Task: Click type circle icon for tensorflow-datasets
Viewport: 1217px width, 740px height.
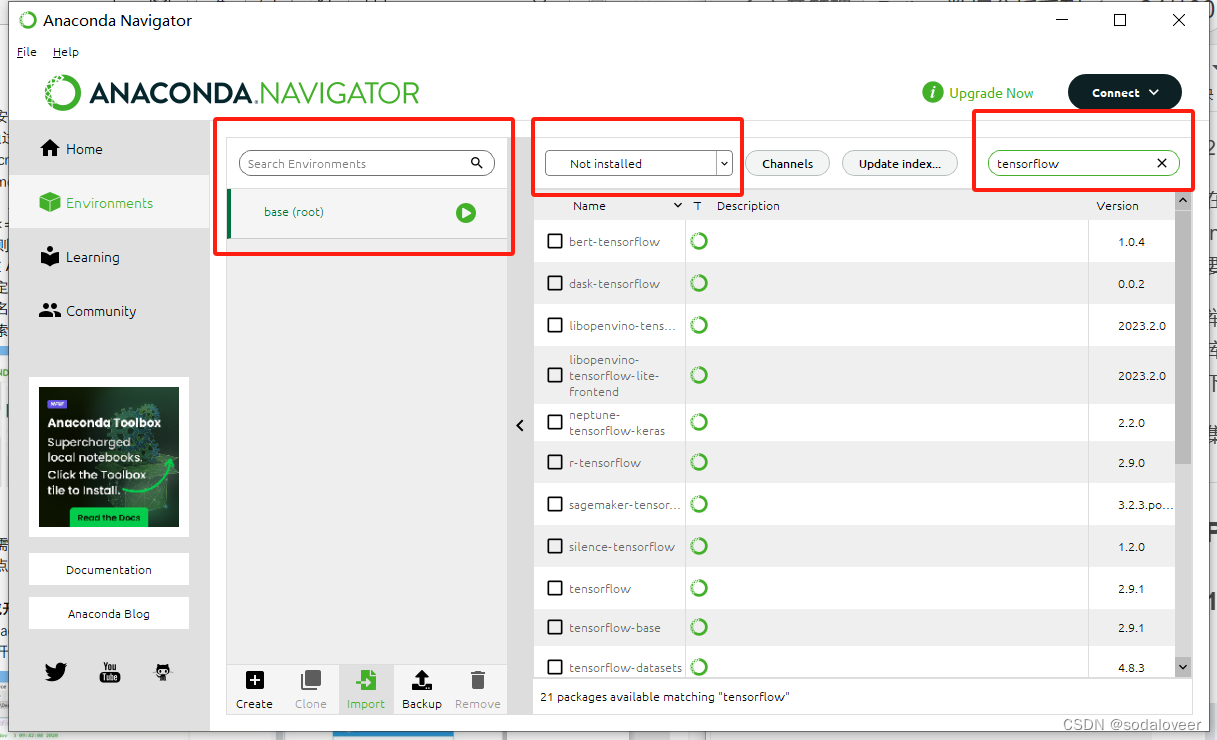Action: coord(699,666)
